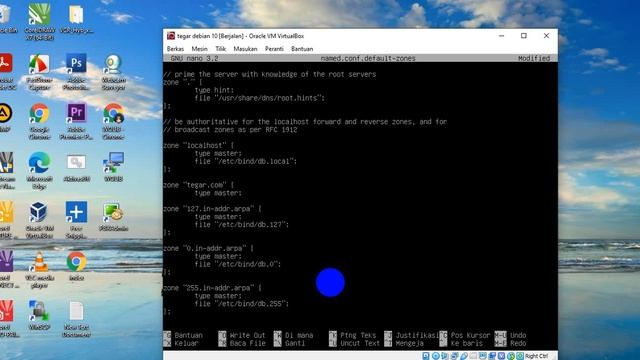Click the Keluar shortcut label

[x=186, y=343]
